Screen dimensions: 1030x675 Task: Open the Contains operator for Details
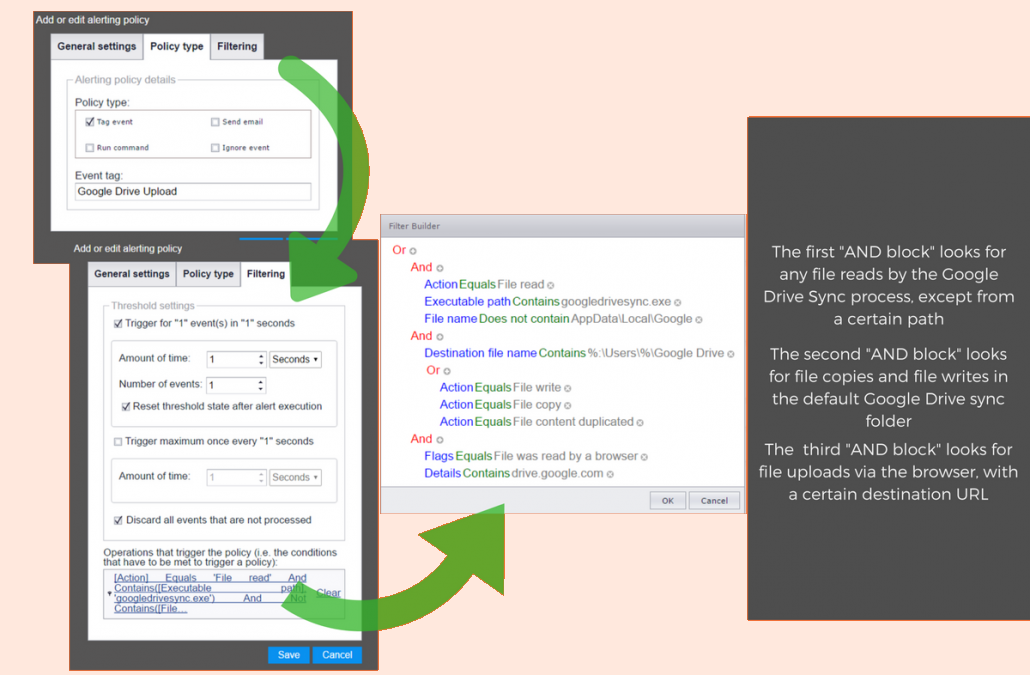tap(486, 473)
